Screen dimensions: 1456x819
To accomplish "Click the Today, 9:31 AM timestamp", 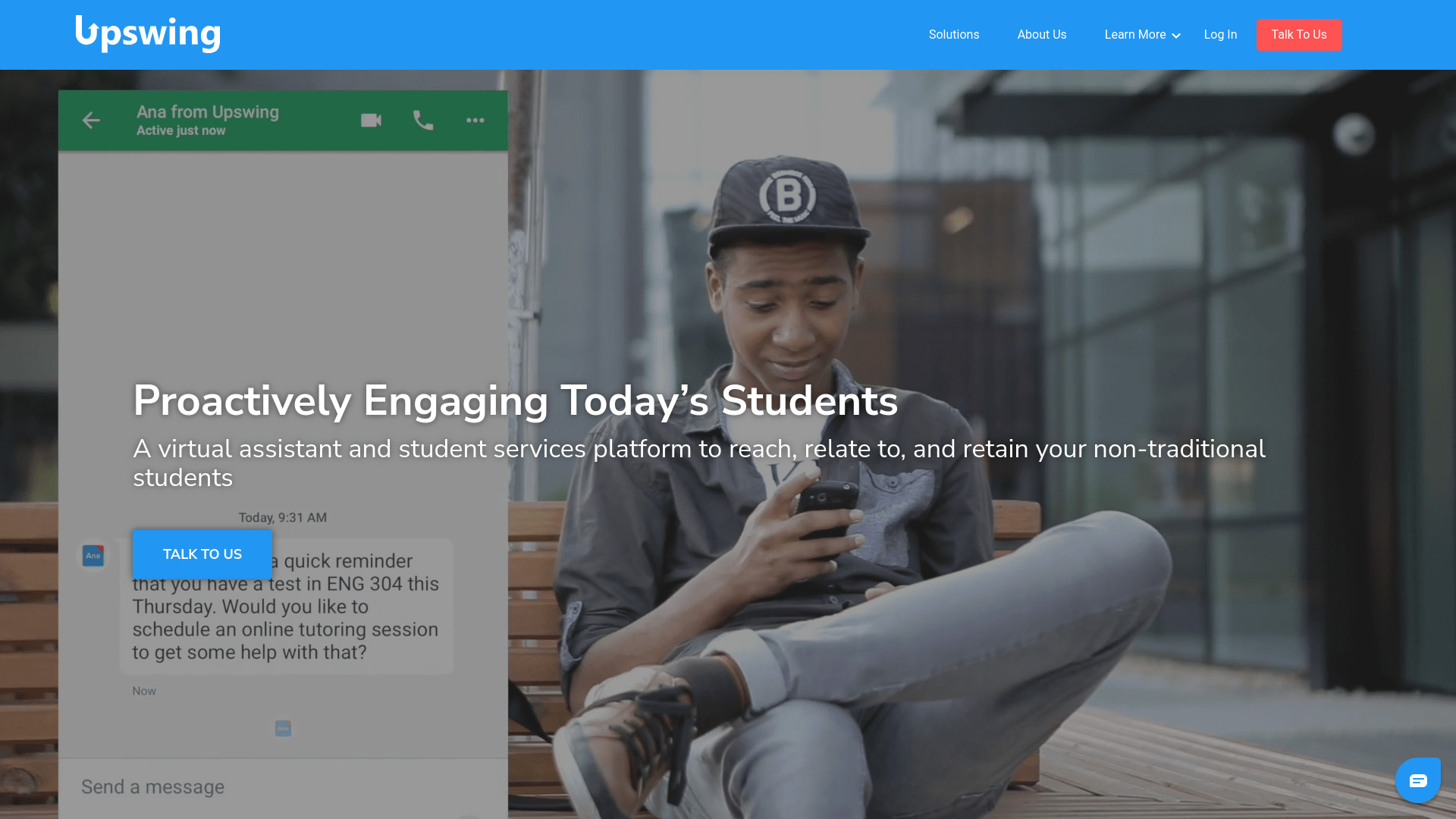I will 283,518.
